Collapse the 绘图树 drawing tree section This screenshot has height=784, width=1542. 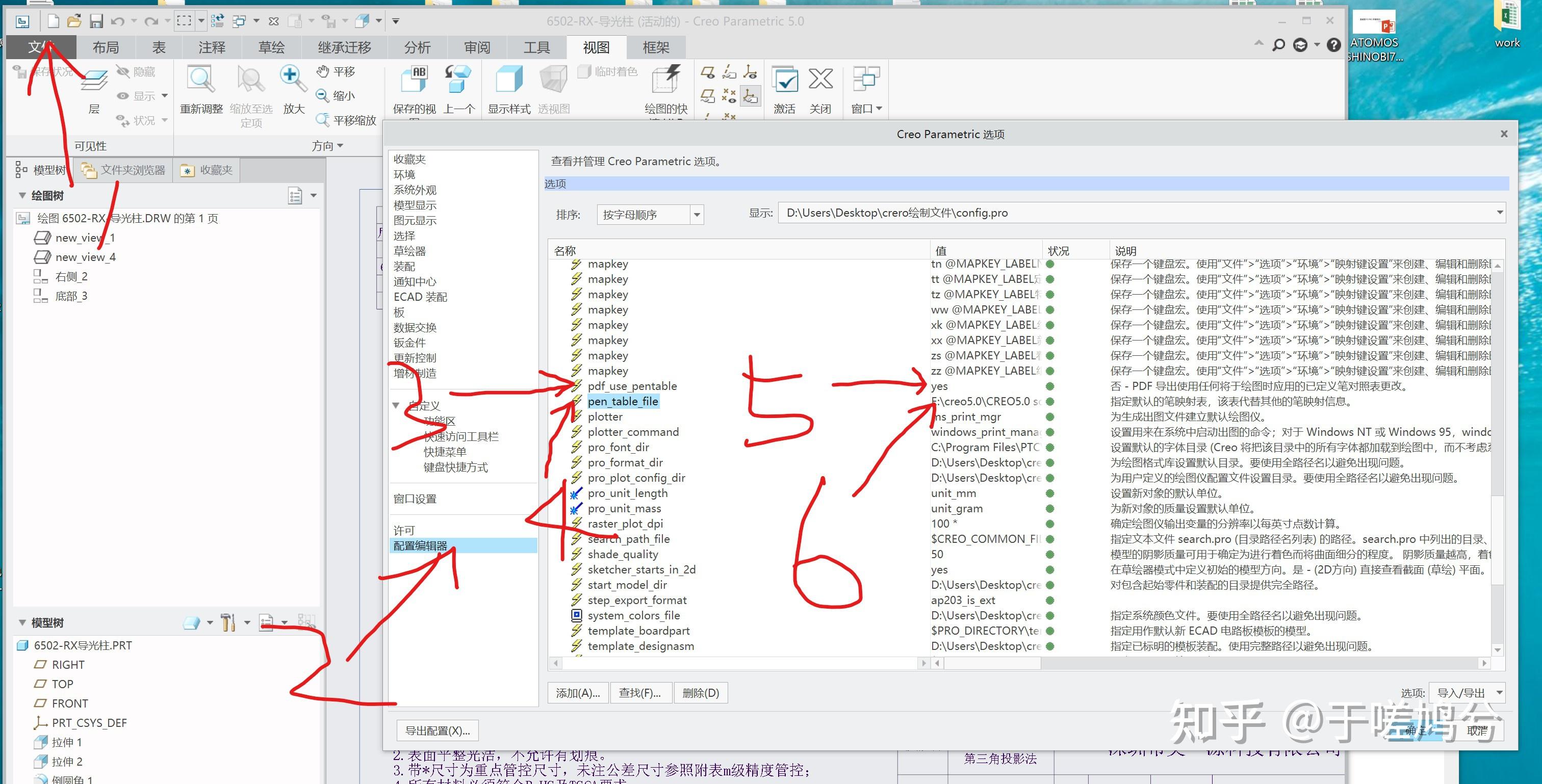[22, 196]
